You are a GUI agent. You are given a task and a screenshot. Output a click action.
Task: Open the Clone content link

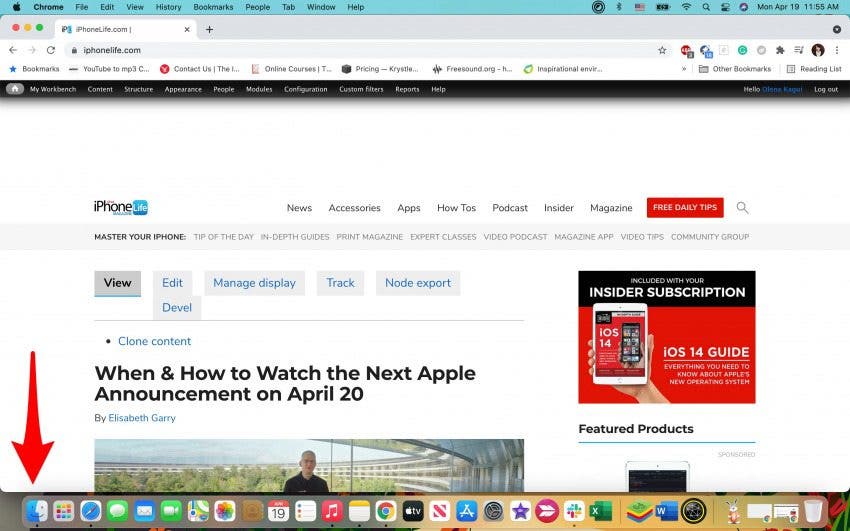154,341
